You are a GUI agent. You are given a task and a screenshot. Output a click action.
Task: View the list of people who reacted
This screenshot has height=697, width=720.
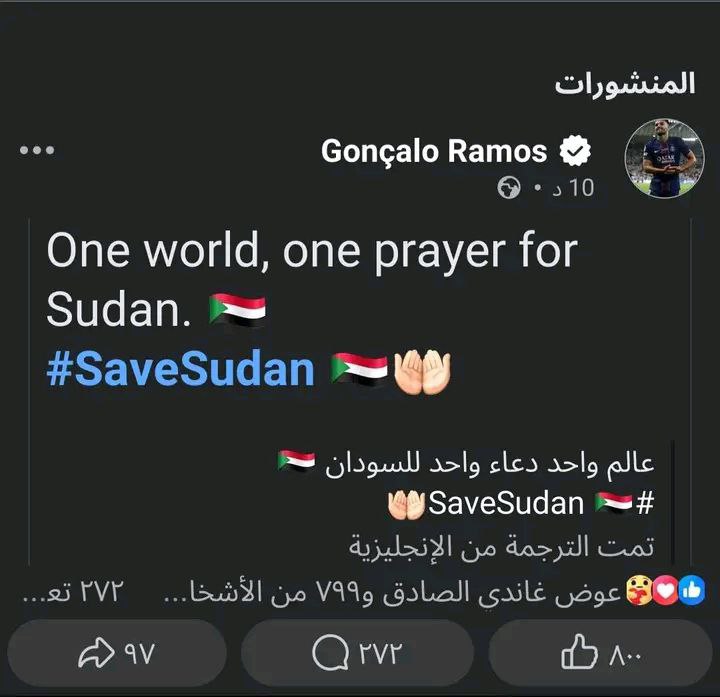pyautogui.click(x=394, y=592)
